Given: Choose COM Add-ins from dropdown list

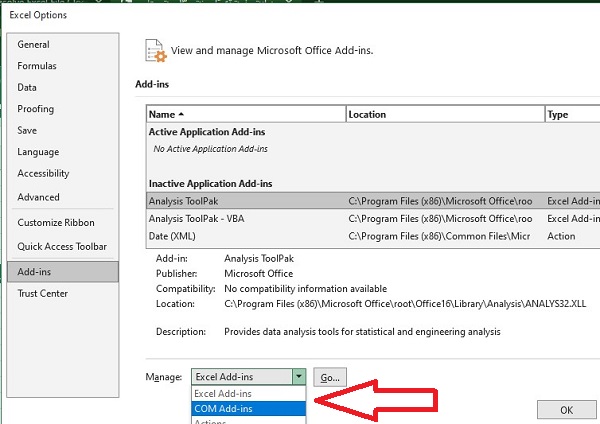Looking at the screenshot, I should tap(223, 408).
